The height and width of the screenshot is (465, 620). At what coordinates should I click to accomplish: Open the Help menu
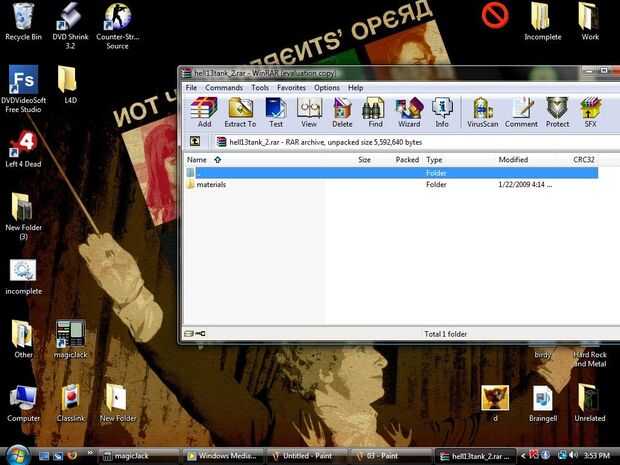point(355,88)
